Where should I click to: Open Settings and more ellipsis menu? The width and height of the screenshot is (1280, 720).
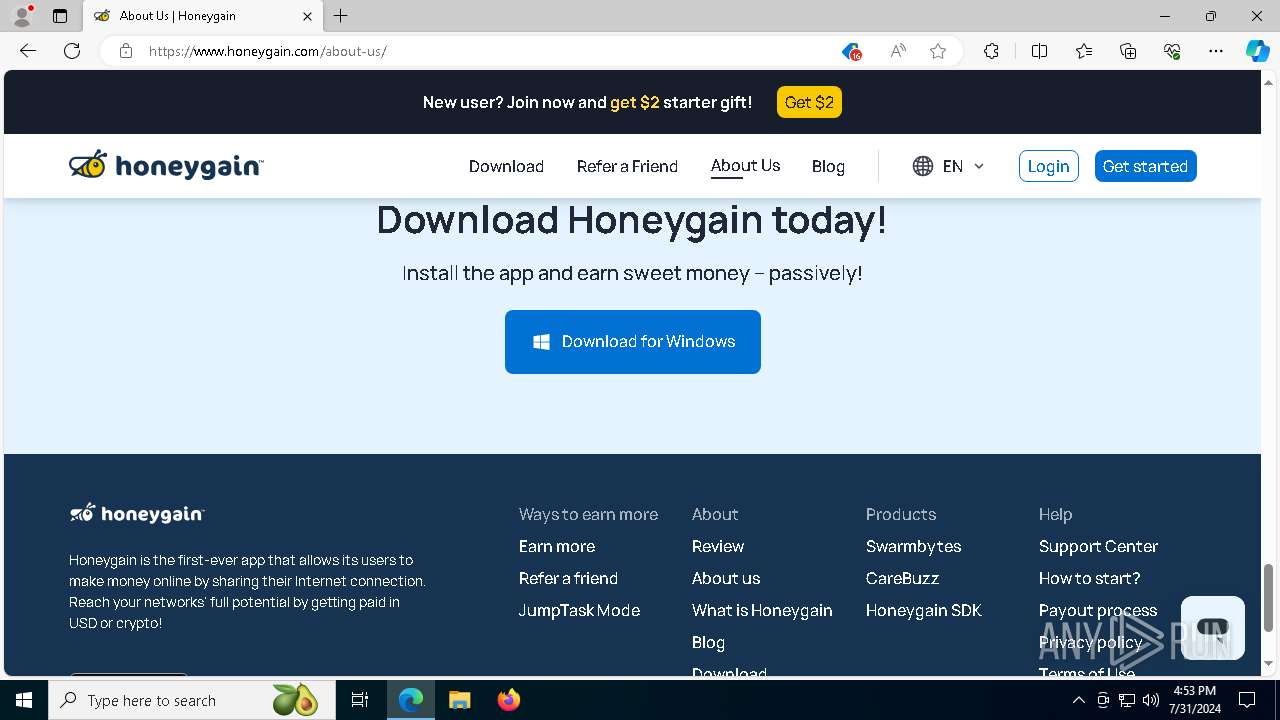(x=1216, y=51)
